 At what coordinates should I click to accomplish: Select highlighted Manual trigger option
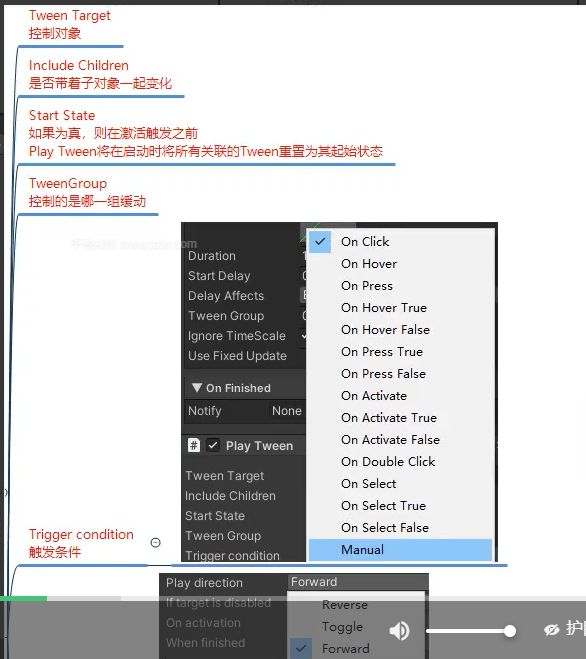[400, 550]
